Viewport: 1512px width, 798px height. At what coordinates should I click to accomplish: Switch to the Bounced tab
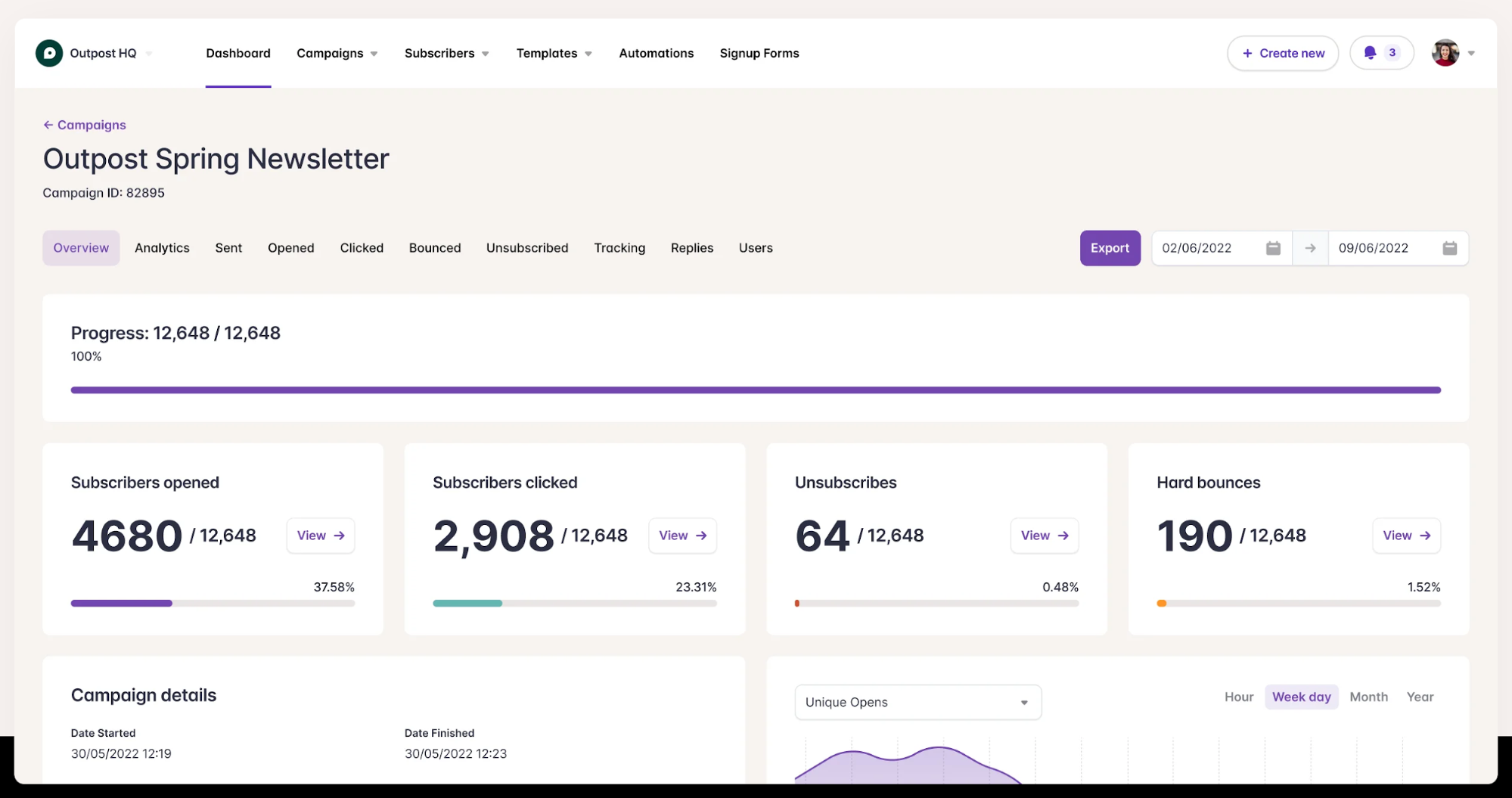(435, 248)
